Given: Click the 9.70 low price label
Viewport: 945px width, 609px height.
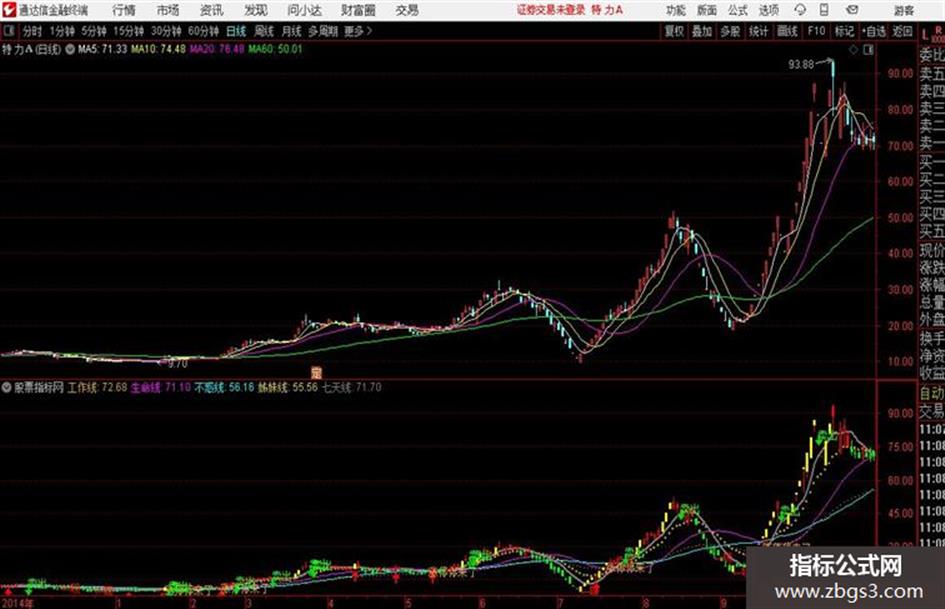Looking at the screenshot, I should pos(178,364).
